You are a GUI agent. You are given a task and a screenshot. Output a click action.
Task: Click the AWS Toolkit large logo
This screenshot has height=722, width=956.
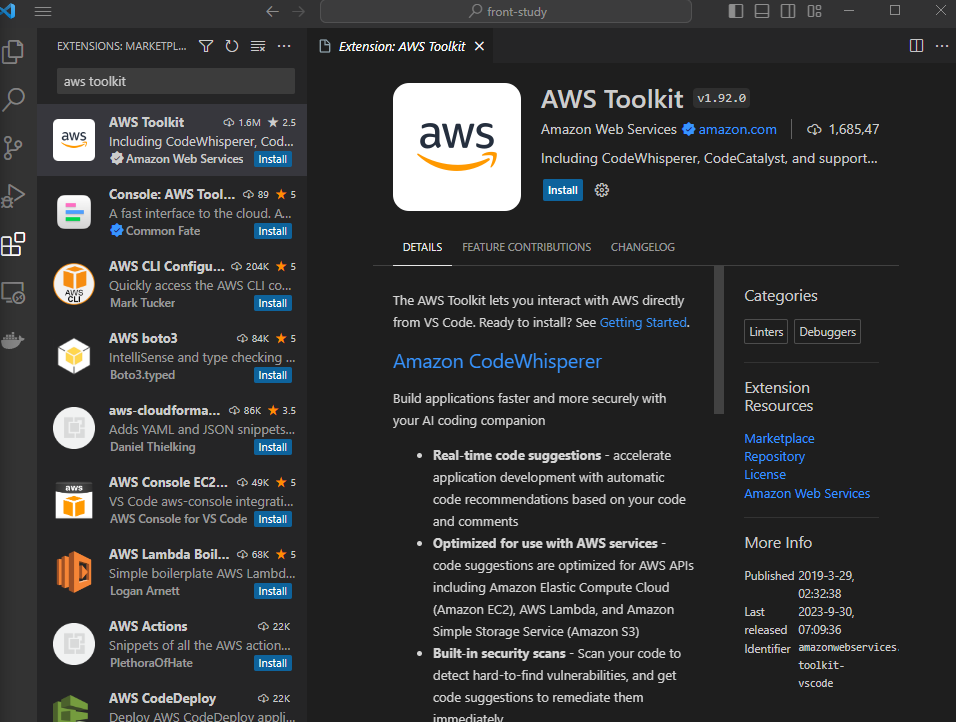click(457, 147)
